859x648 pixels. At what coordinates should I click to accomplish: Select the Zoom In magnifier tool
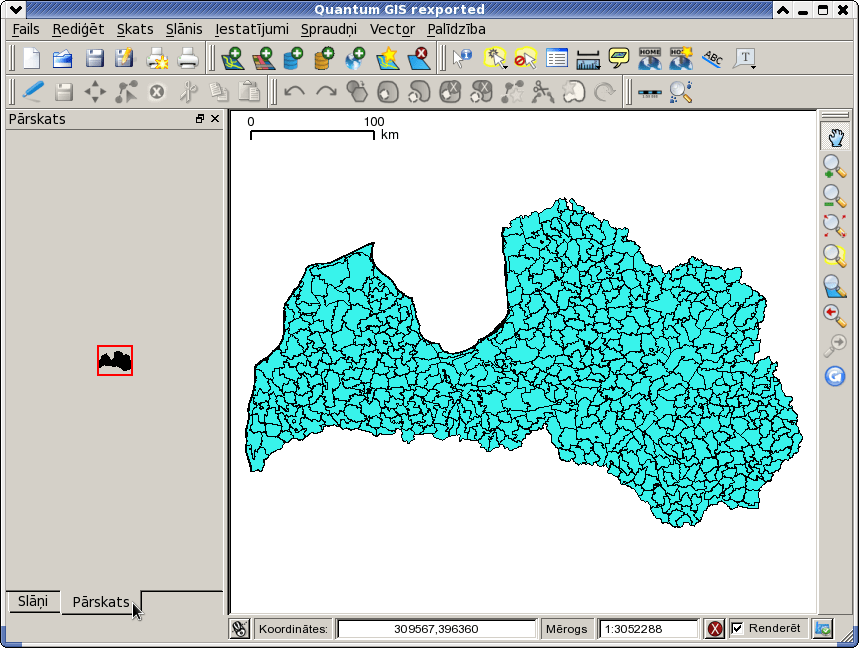click(x=835, y=167)
